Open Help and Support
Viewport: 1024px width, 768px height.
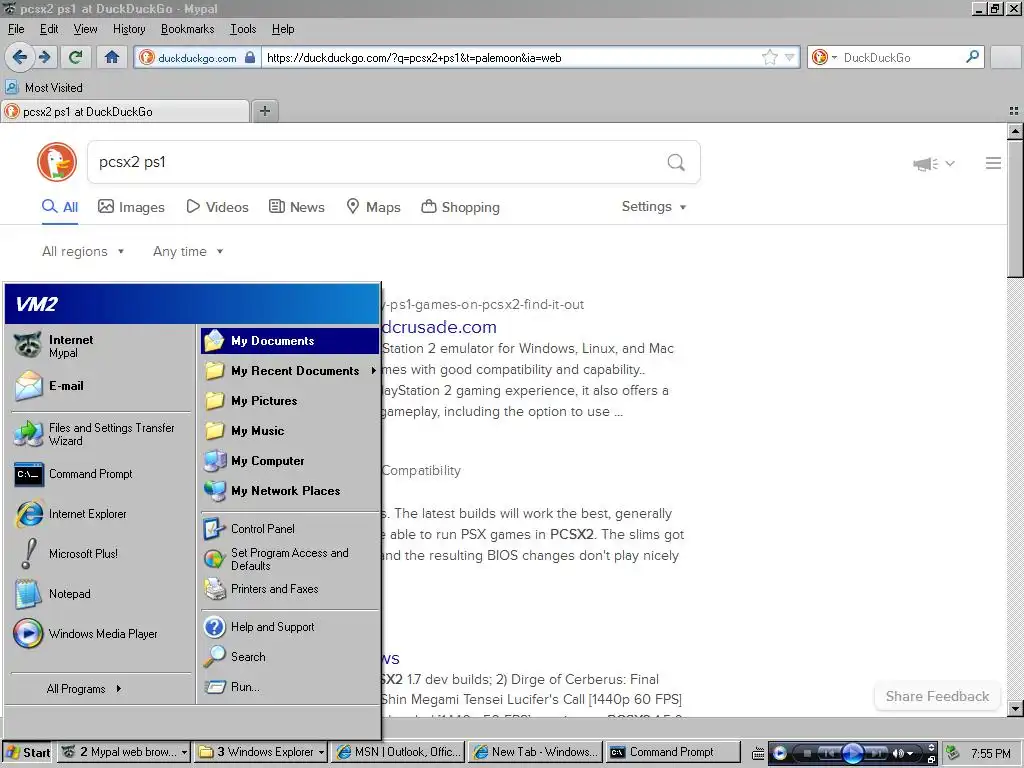pyautogui.click(x=290, y=626)
